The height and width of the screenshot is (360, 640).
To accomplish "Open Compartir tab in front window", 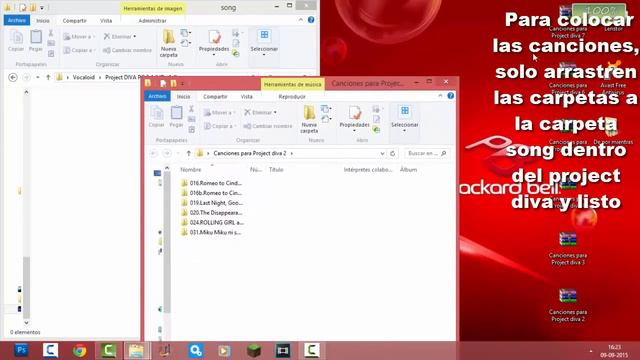I will (215, 97).
